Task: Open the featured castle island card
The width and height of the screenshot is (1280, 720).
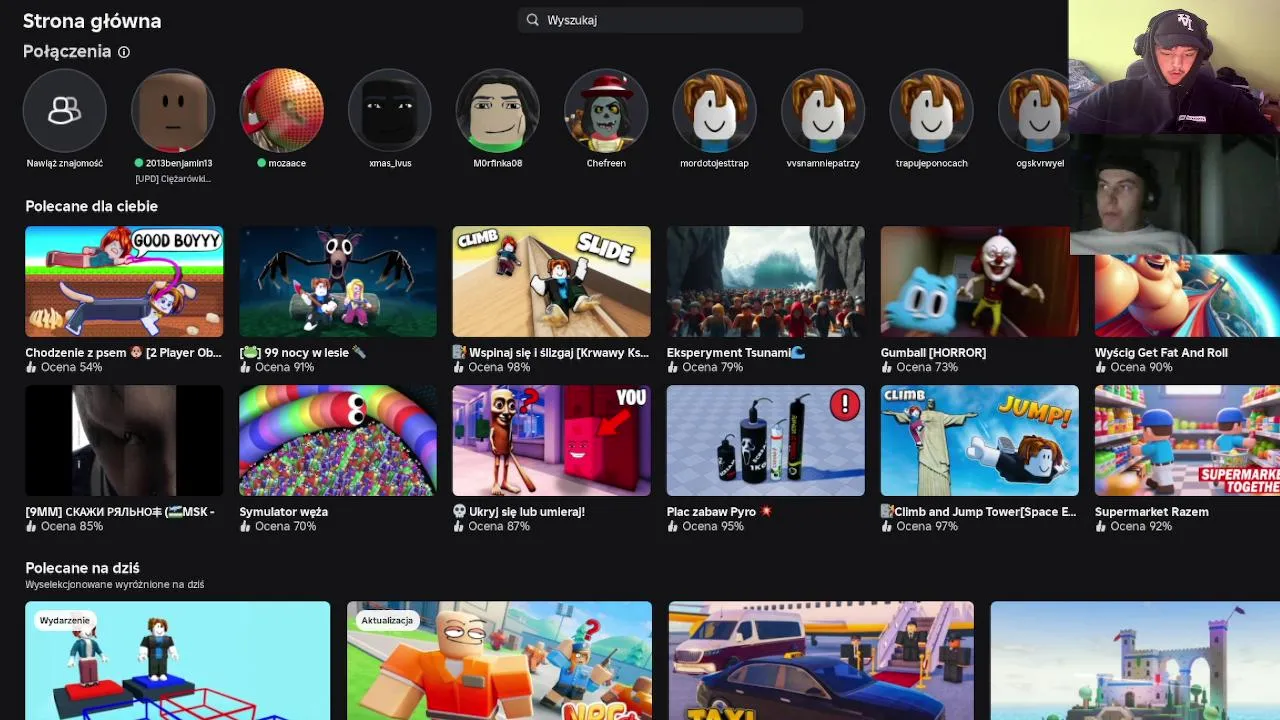Action: pyautogui.click(x=1135, y=660)
